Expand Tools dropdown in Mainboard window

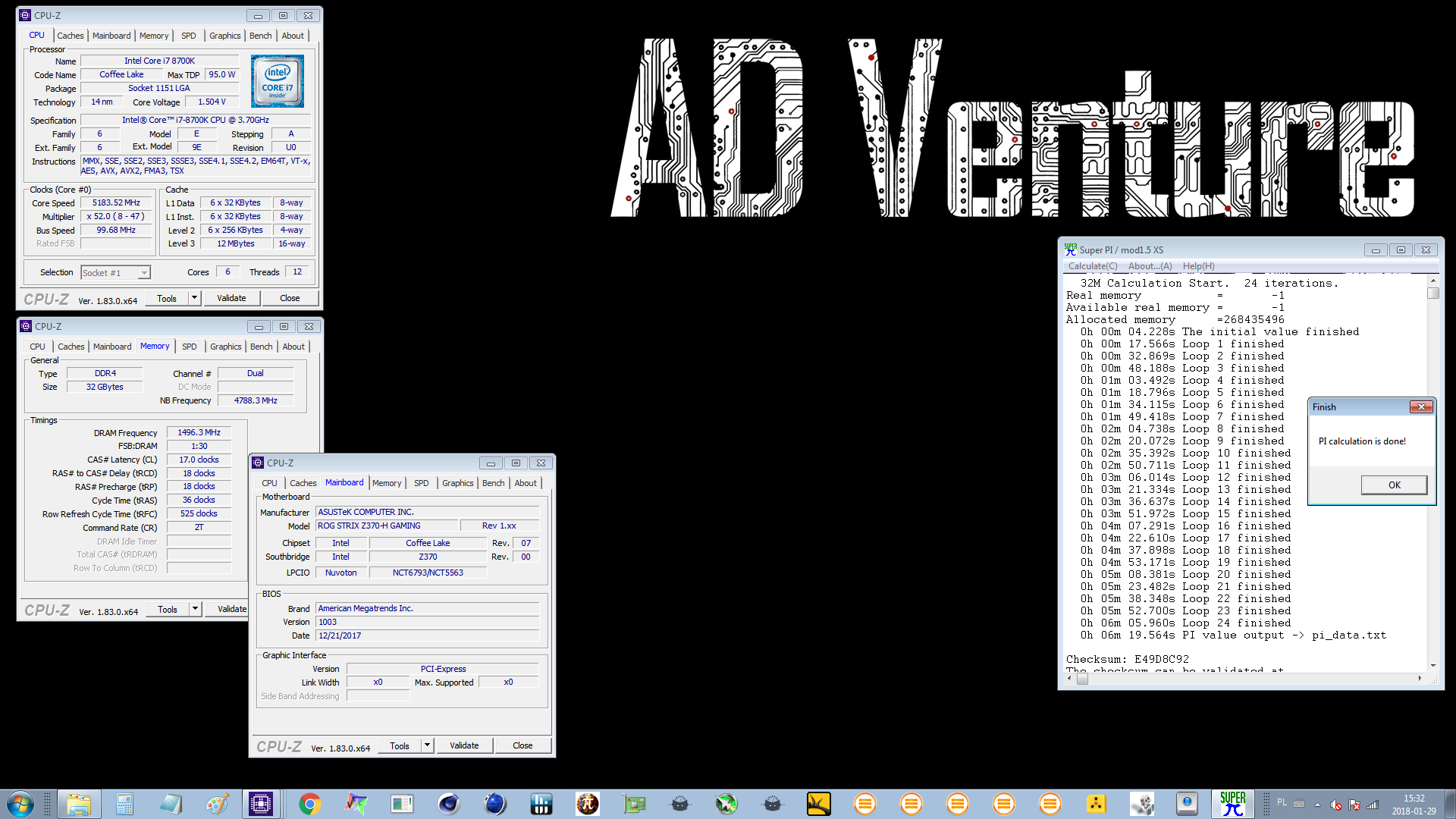pyautogui.click(x=427, y=745)
